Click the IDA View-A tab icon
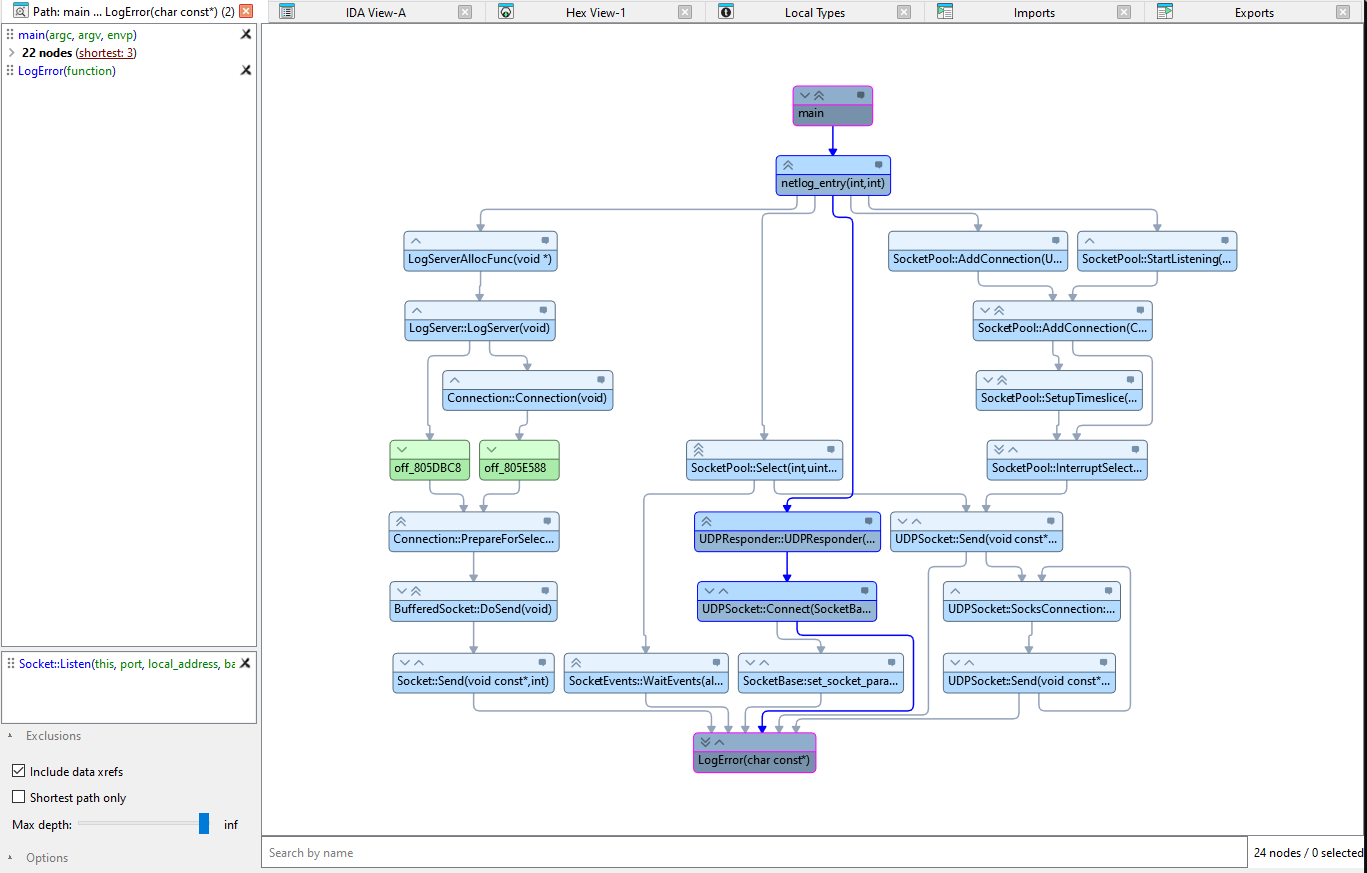The height and width of the screenshot is (873, 1367). [287, 12]
